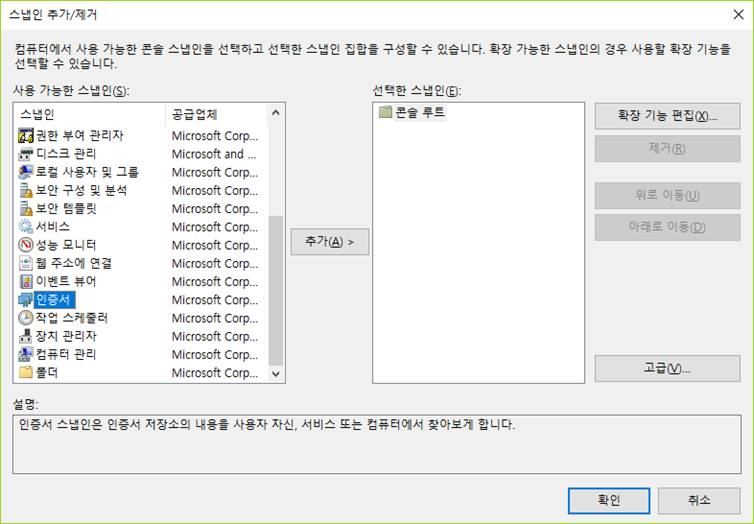Select the 보안 템플릿 row text
This screenshot has width=754, height=524.
66,209
